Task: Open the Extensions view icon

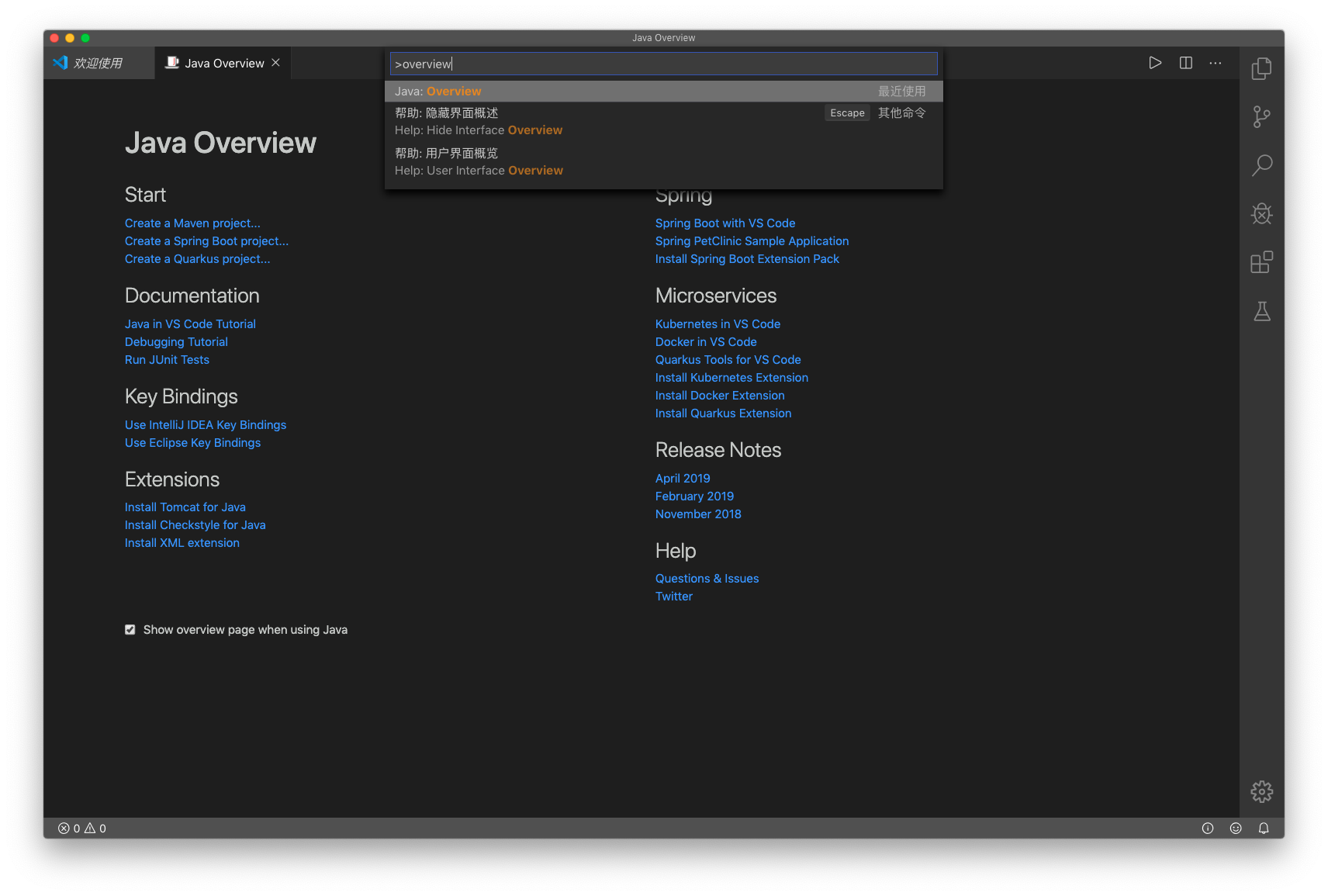Action: click(1261, 262)
